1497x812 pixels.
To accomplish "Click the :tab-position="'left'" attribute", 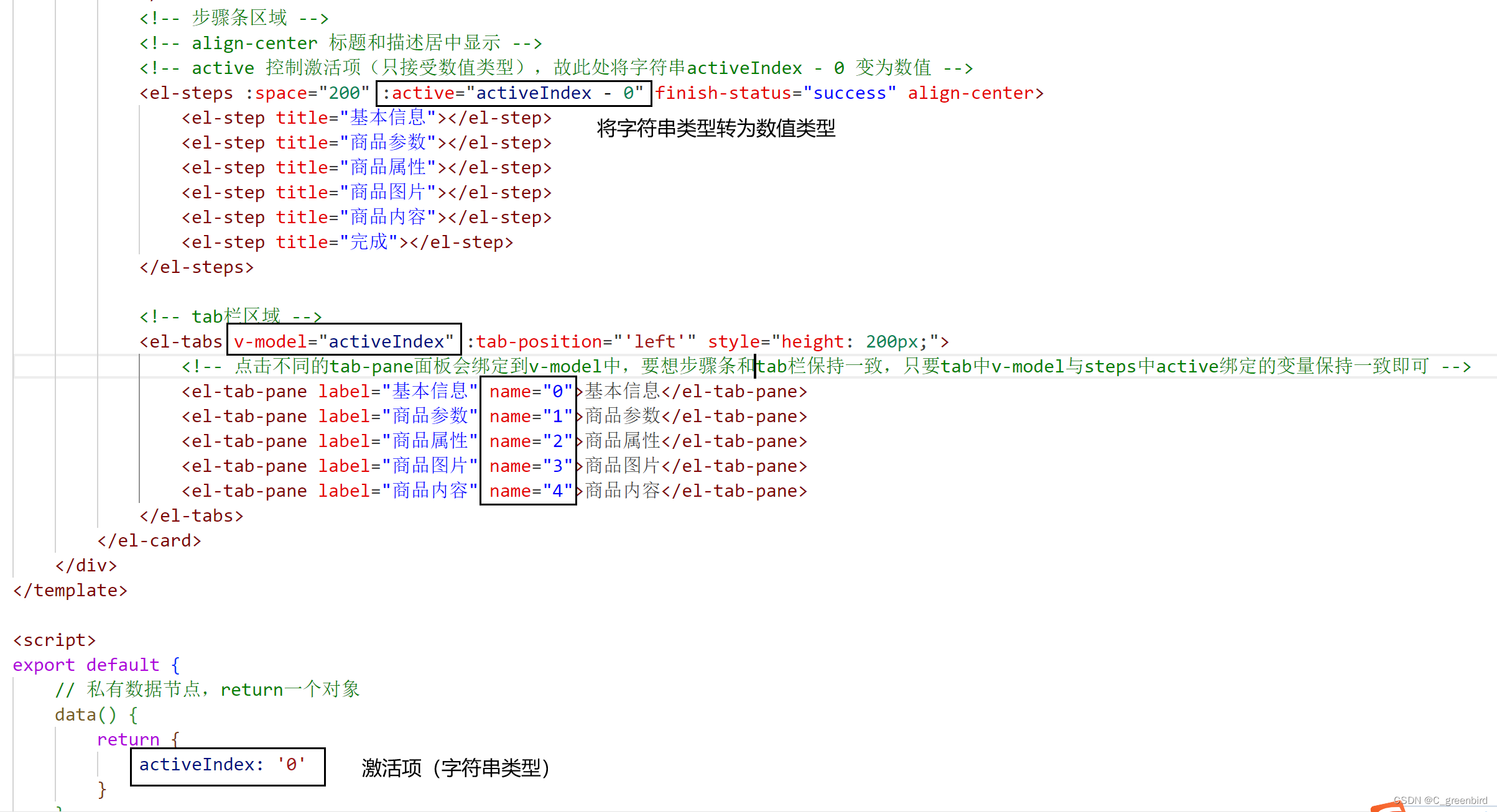I will (581, 341).
